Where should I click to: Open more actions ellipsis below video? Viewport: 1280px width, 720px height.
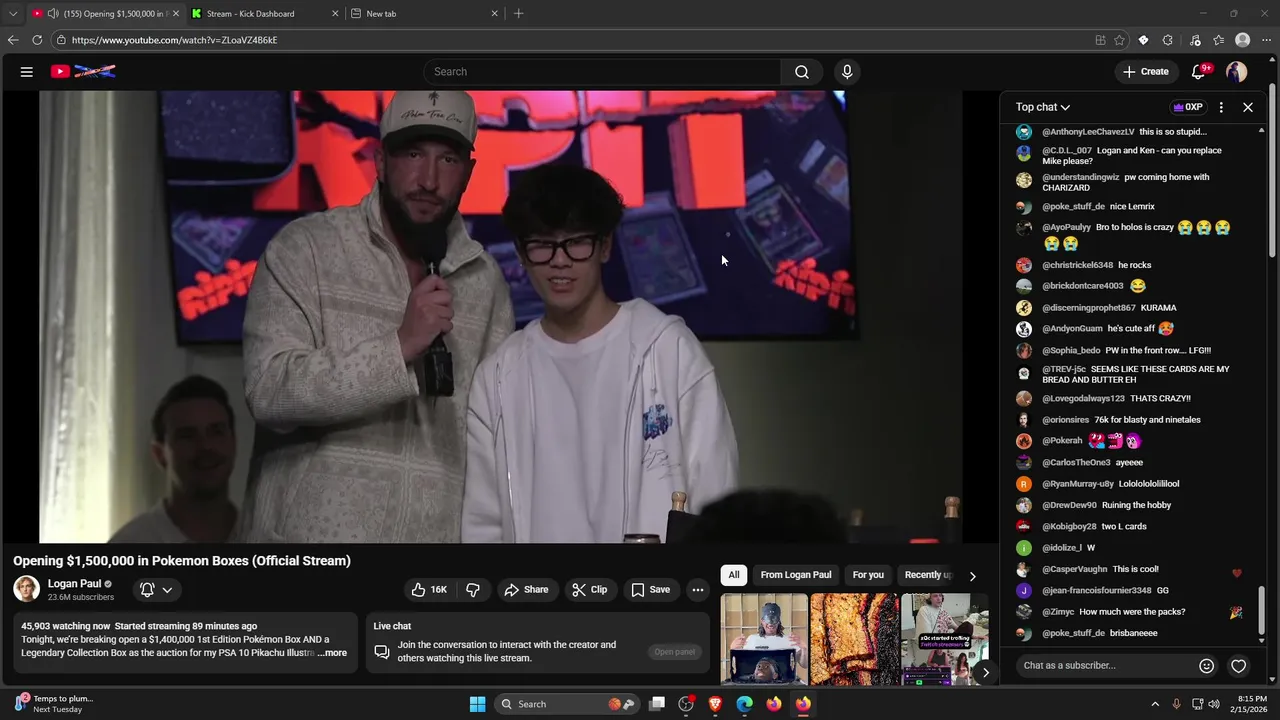click(x=698, y=590)
